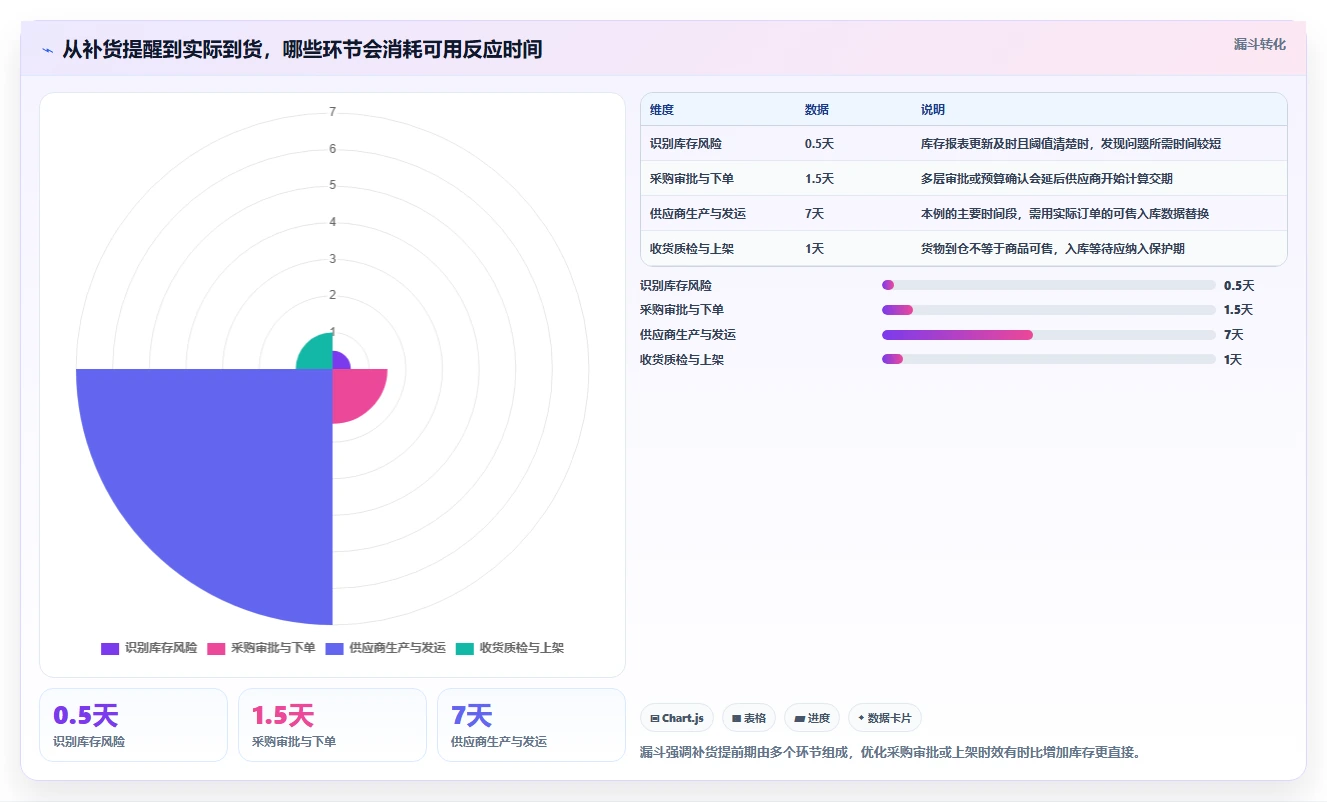This screenshot has height=802, width=1327.
Task: Toggle 采购审批与下单 legend swatch in chart
Action: pyautogui.click(x=216, y=648)
